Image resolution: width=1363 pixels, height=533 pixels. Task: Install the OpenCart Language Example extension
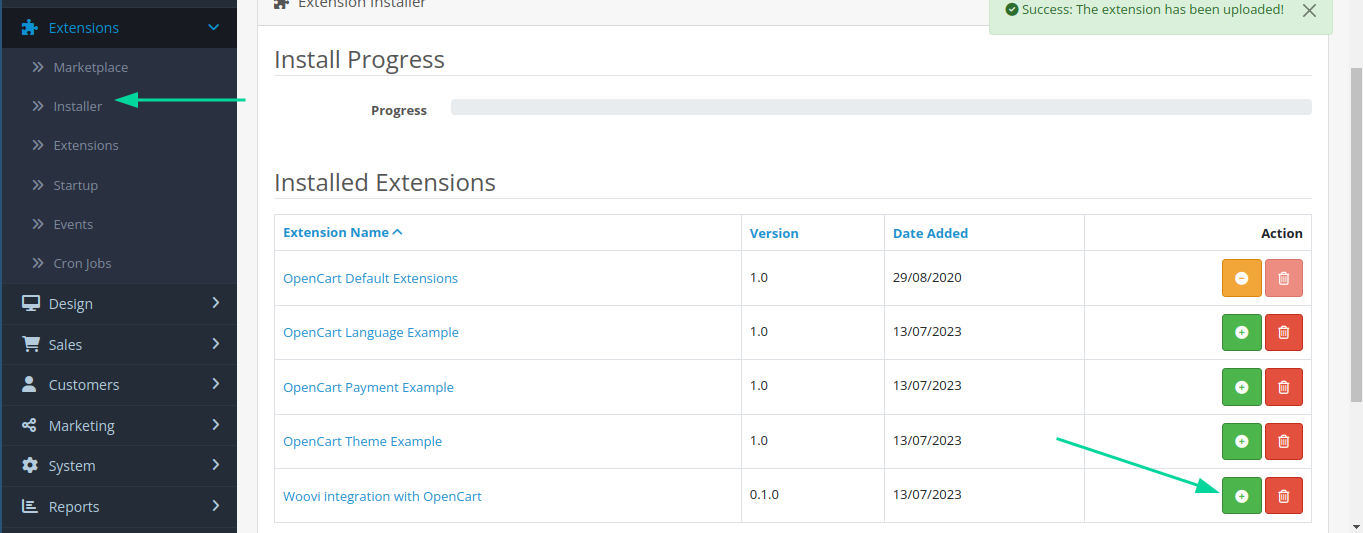point(1241,332)
